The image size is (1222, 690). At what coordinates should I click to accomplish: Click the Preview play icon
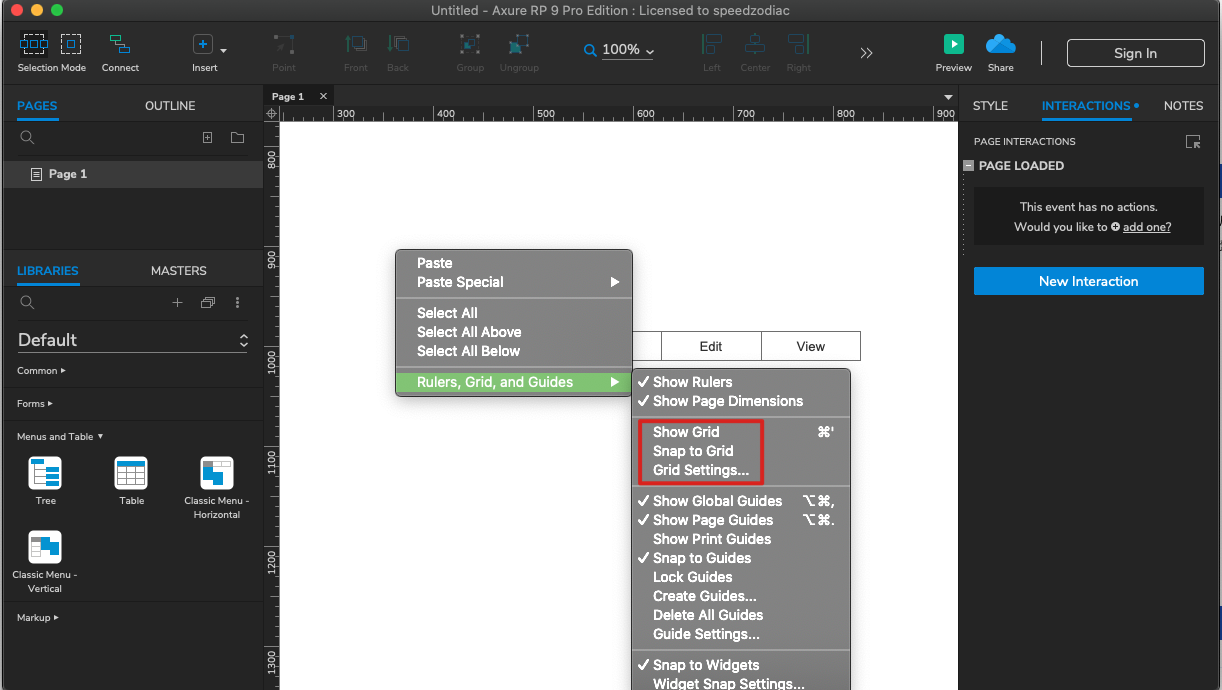click(954, 44)
